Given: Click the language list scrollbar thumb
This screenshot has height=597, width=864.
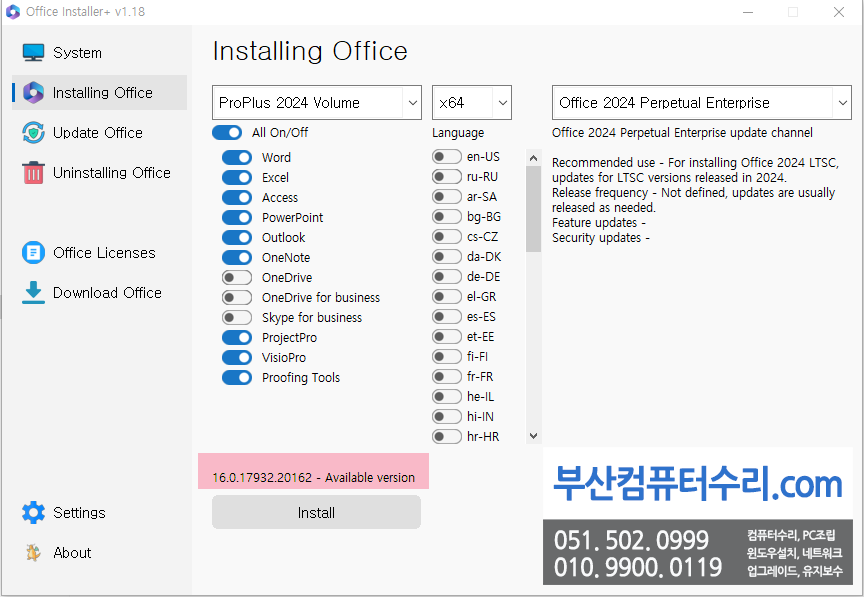Looking at the screenshot, I should pos(533,209).
